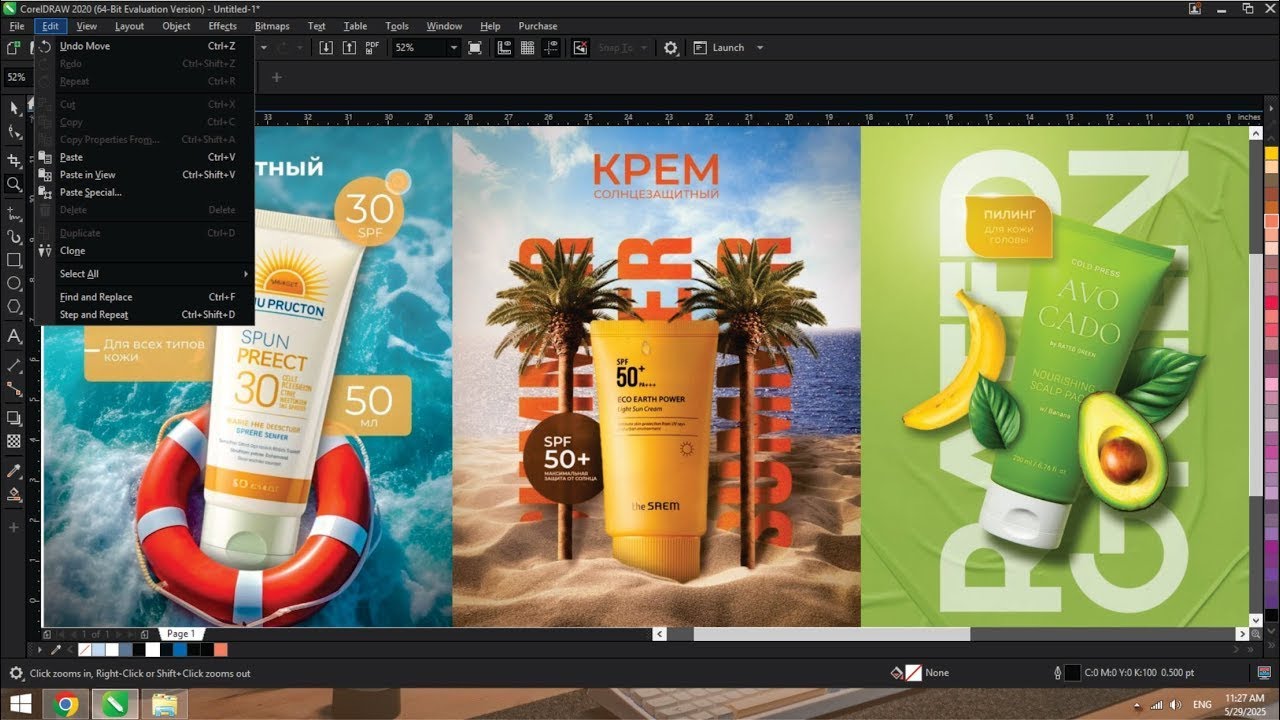The width and height of the screenshot is (1280, 720).
Task: Open the View menu
Action: pos(87,26)
